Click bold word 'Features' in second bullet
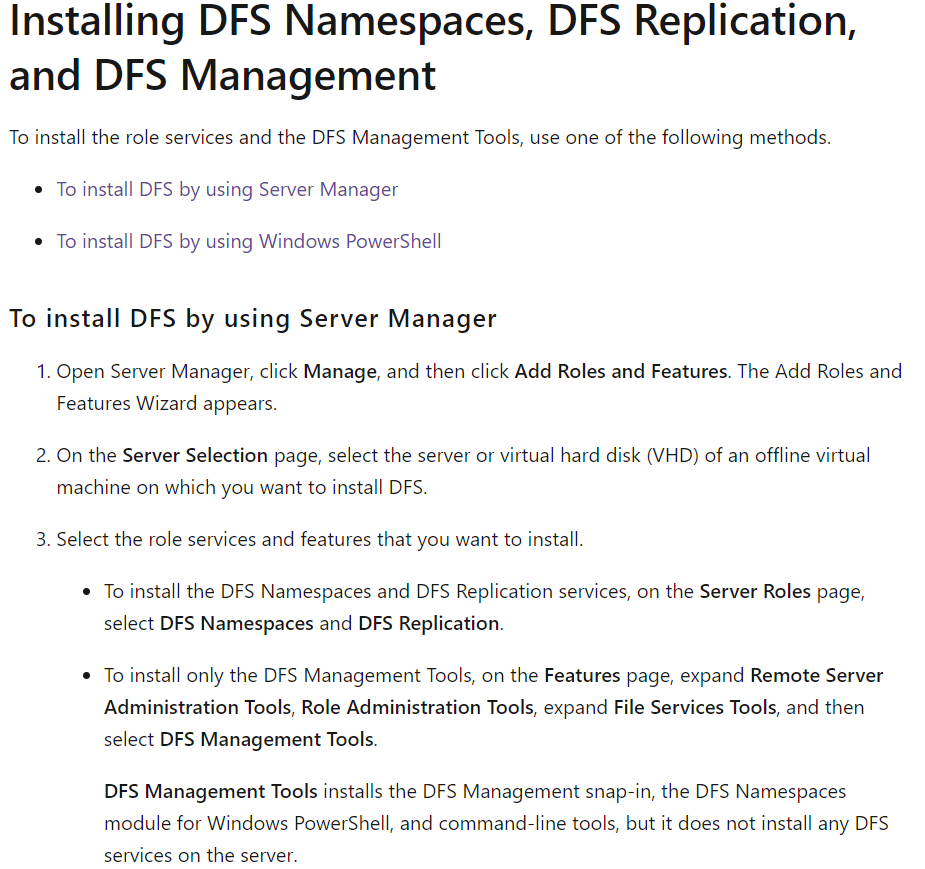Image resolution: width=925 pixels, height=869 pixels. (582, 675)
